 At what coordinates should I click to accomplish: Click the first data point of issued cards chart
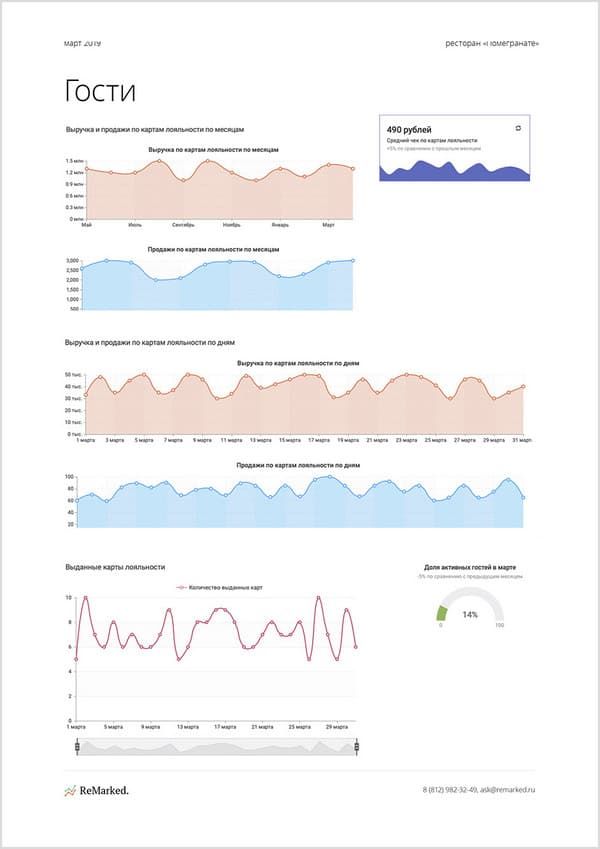(76, 659)
